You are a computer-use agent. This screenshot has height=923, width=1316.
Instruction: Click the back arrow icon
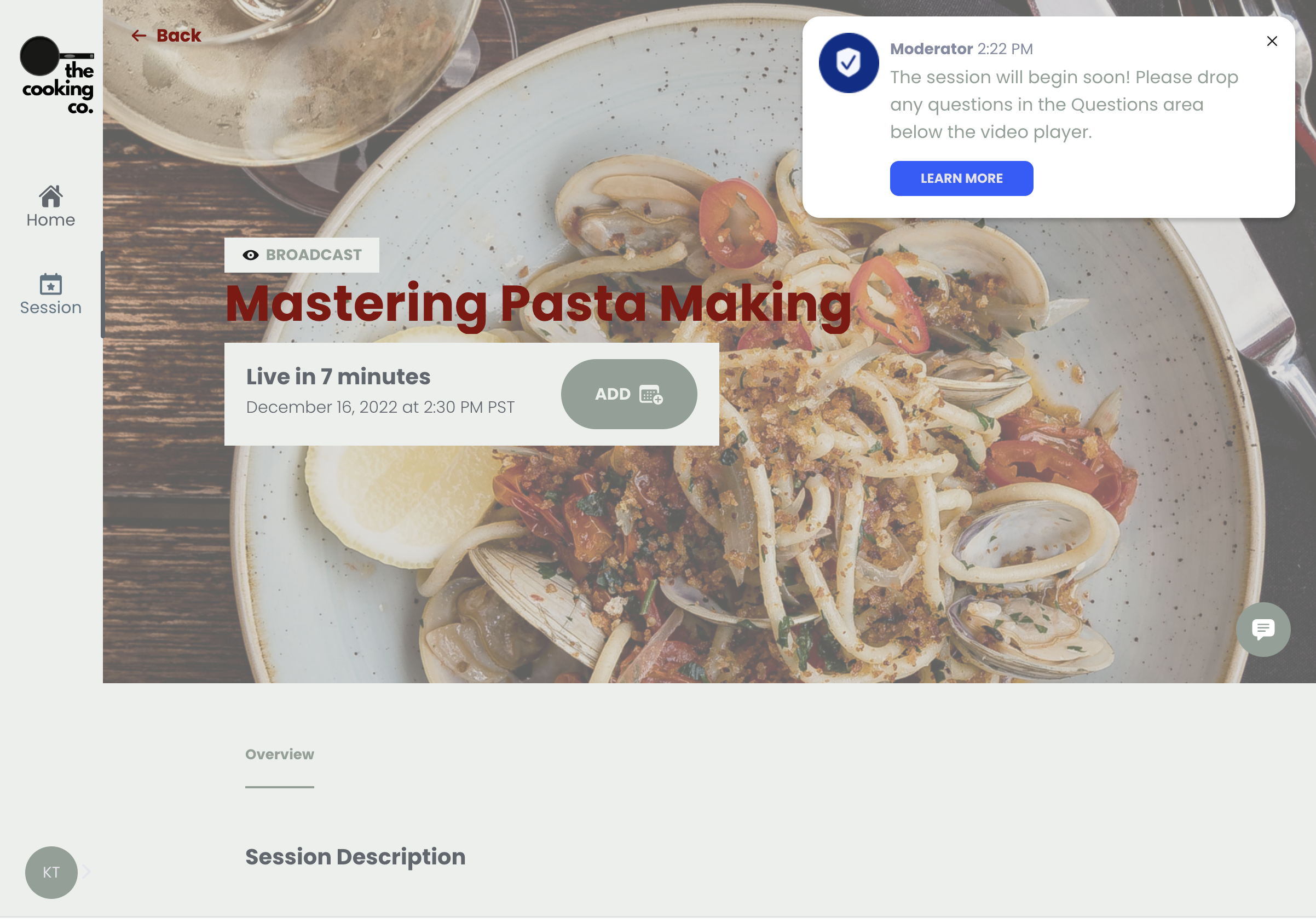(x=138, y=36)
